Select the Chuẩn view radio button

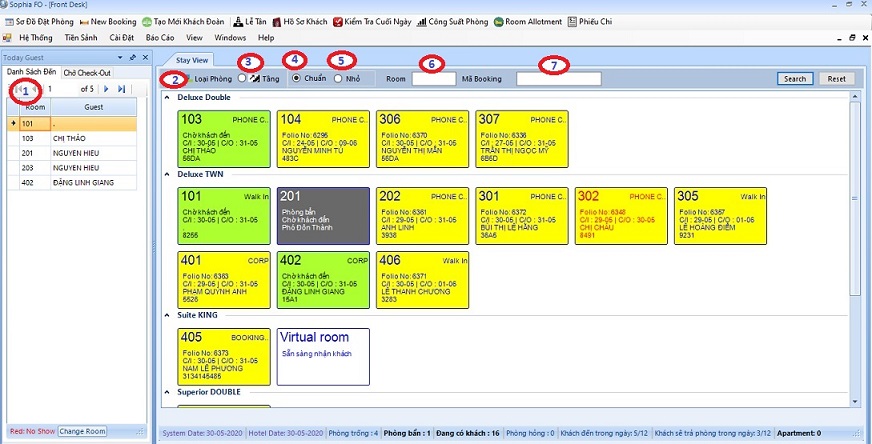point(296,78)
